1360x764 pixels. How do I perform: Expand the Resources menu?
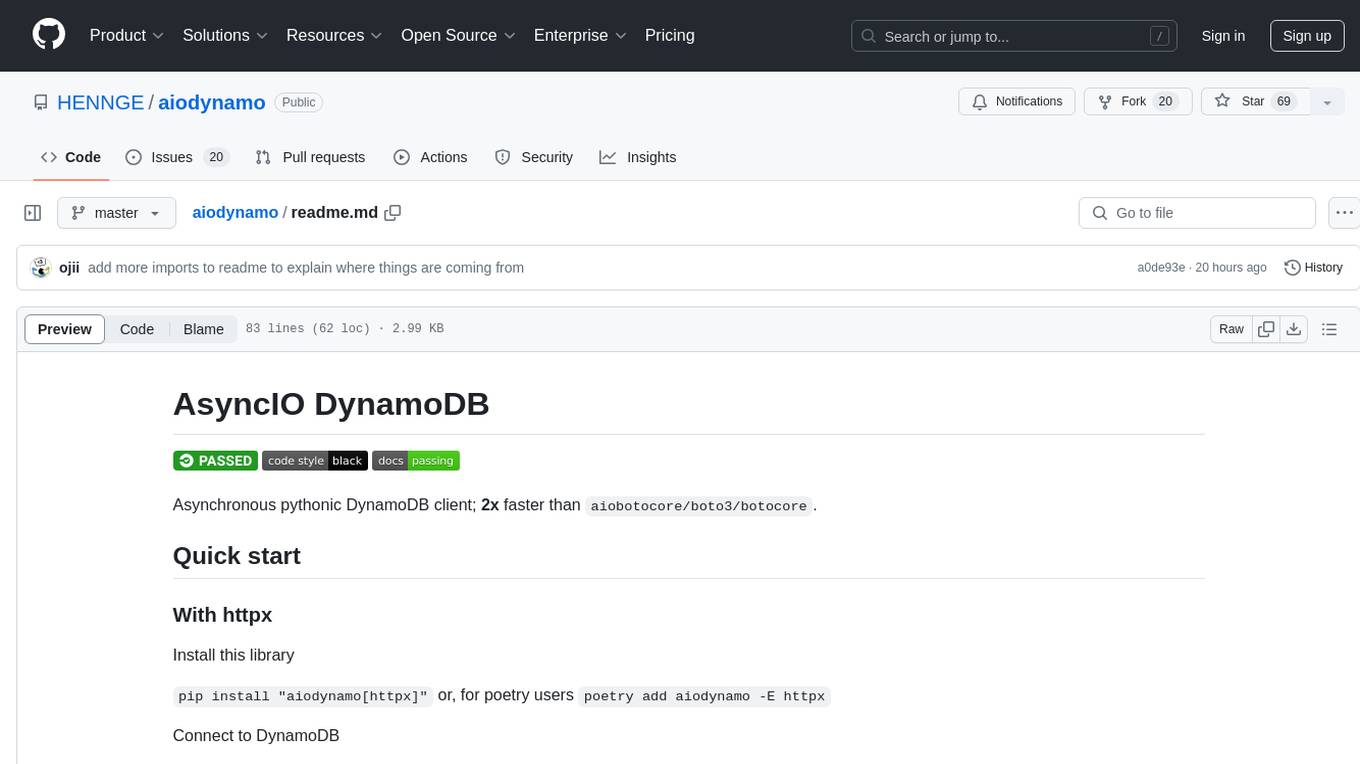click(x=334, y=35)
